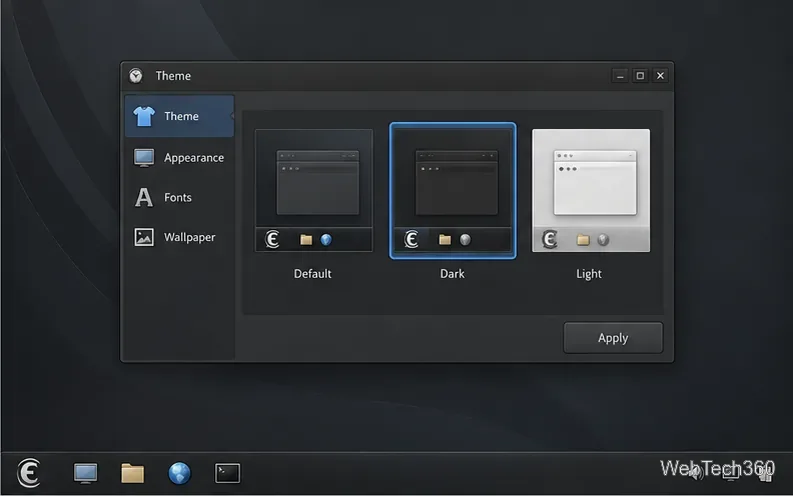This screenshot has height=496, width=793.
Task: Launch the web browser globe in taskbar
Action: pyautogui.click(x=180, y=473)
